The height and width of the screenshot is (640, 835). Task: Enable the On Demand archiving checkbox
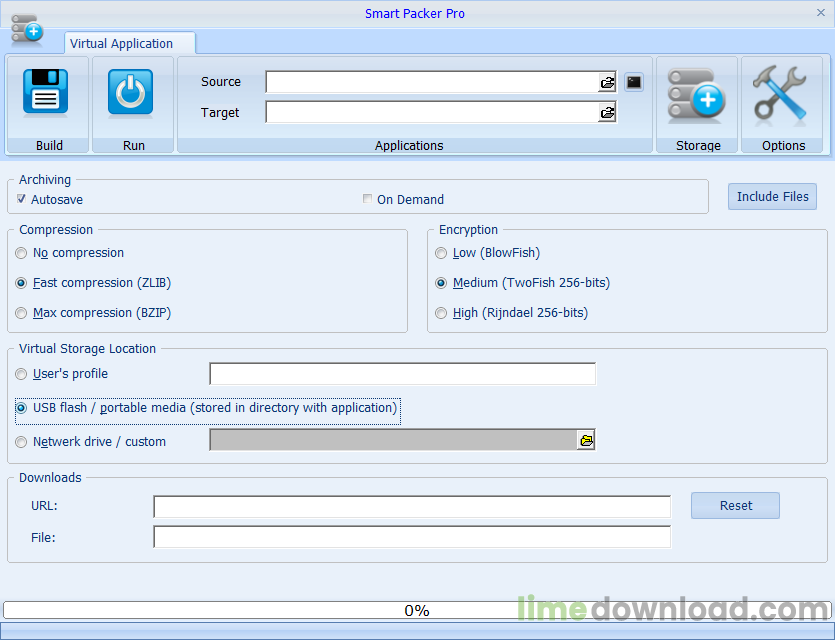point(367,199)
